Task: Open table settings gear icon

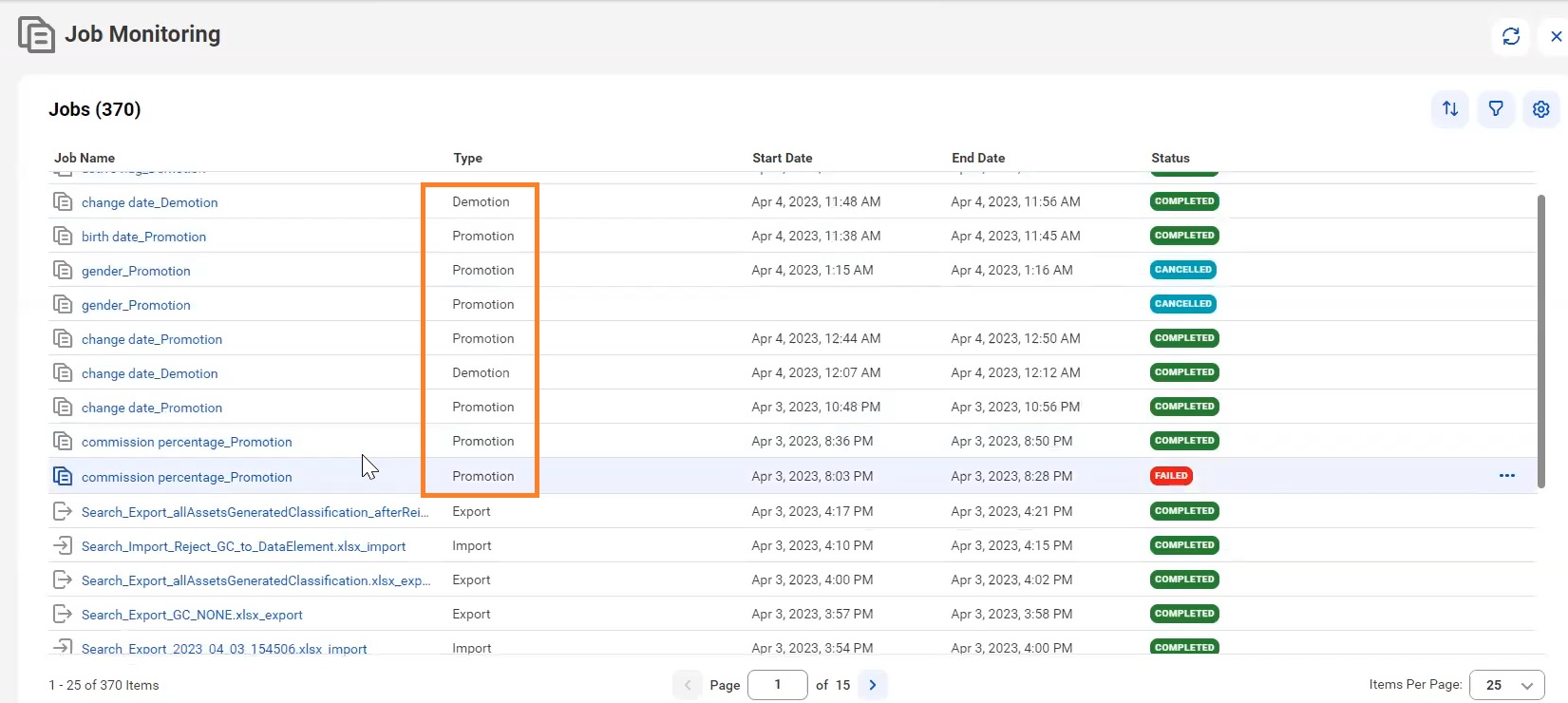Action: (1540, 109)
